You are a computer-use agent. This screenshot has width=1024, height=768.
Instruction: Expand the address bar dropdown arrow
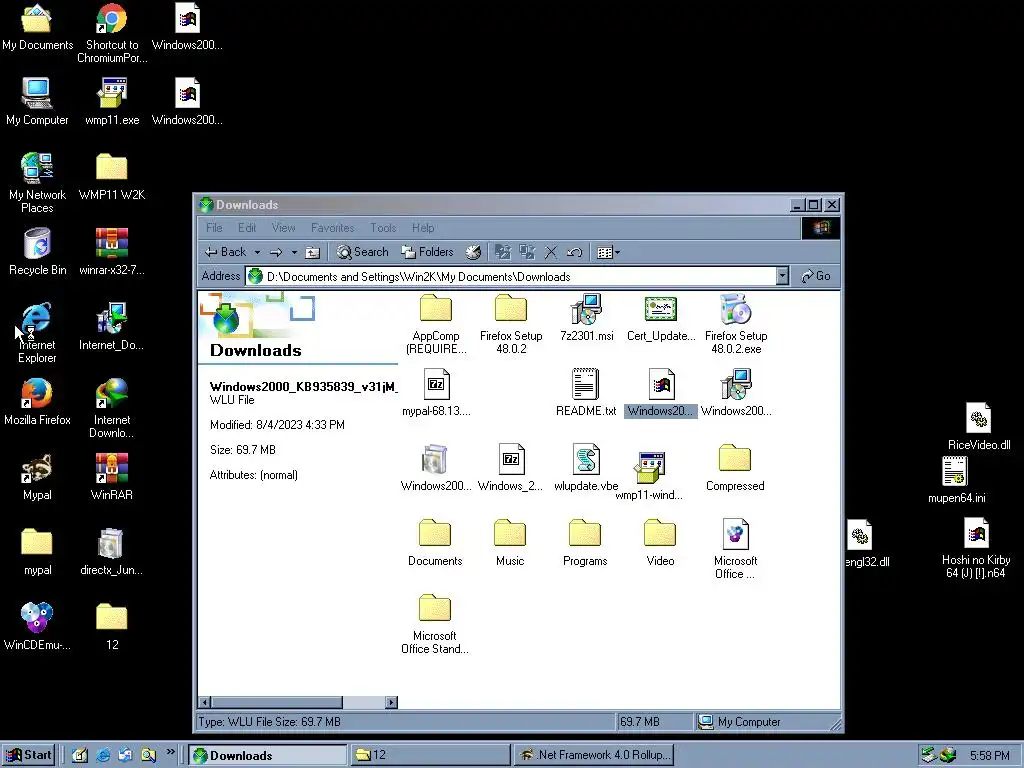[x=782, y=276]
